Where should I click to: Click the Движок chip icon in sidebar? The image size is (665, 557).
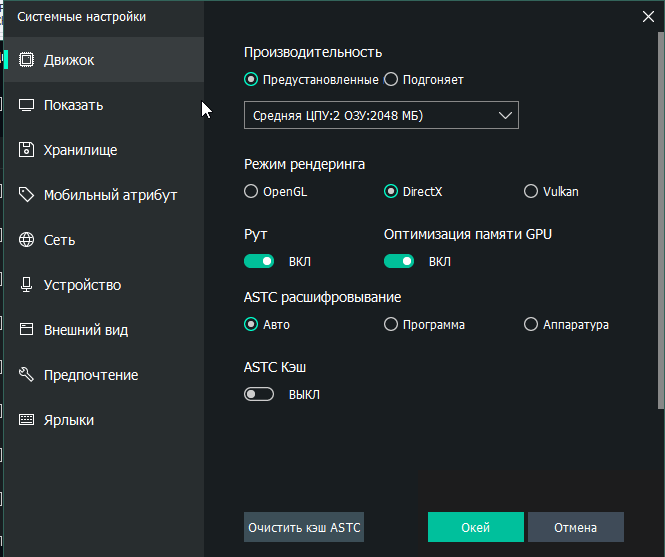(27, 60)
